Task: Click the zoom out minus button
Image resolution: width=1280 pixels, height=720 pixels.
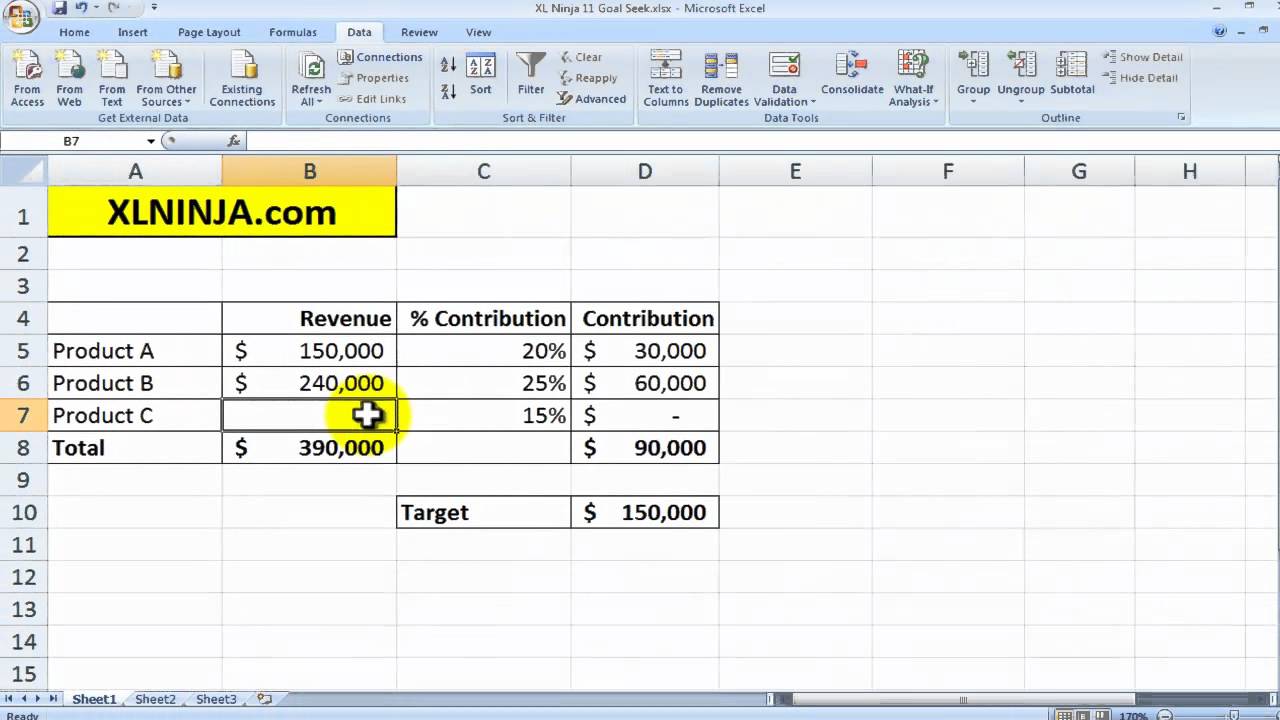Action: click(1166, 715)
